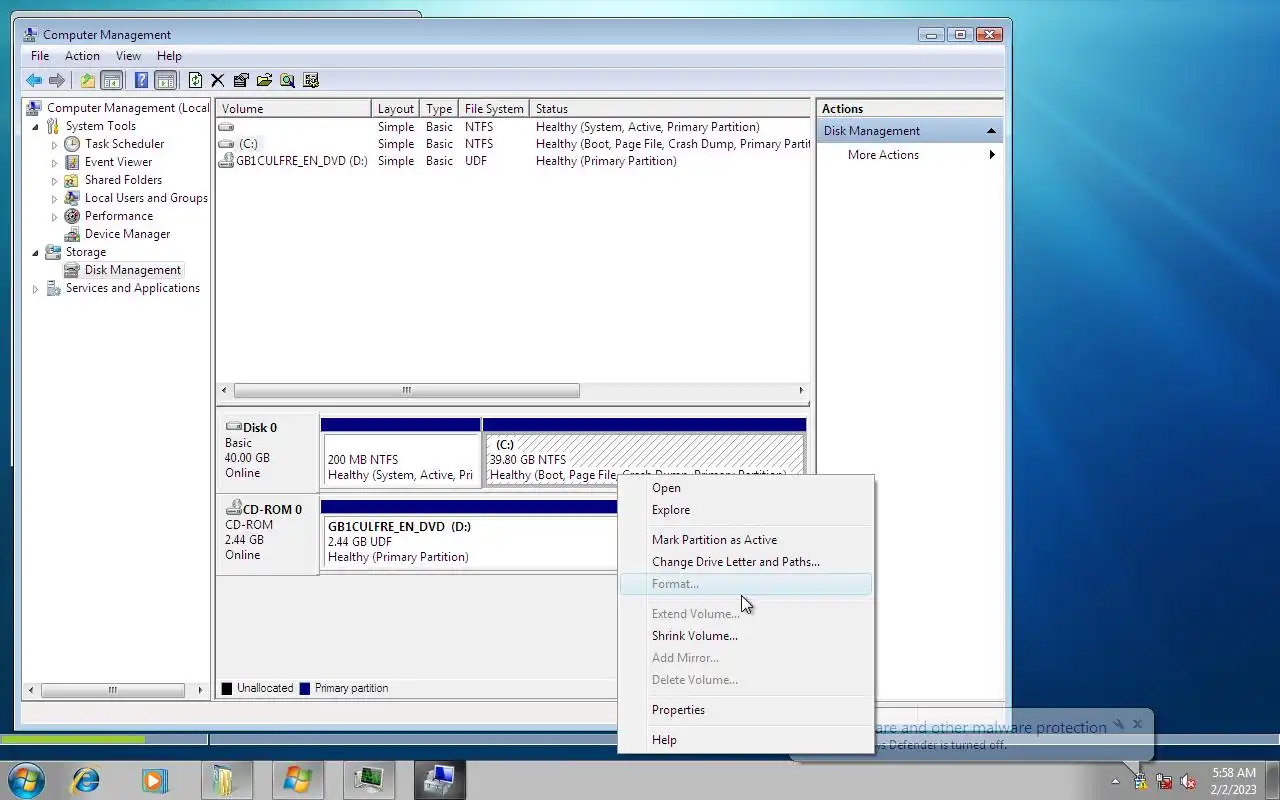Image resolution: width=1280 pixels, height=800 pixels.
Task: Click the last toolbar settings view icon
Action: [311, 81]
